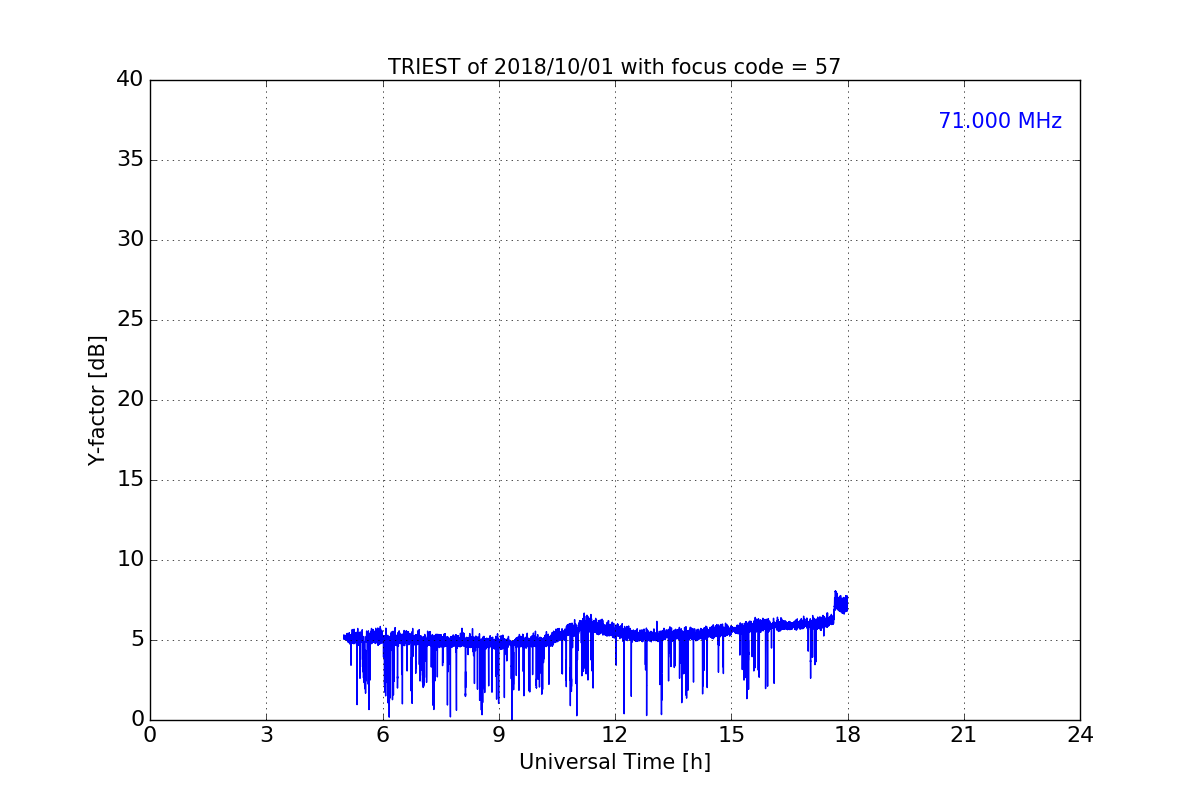Click the y-axis tick label '30'
The height and width of the screenshot is (800, 1200).
pos(130,240)
